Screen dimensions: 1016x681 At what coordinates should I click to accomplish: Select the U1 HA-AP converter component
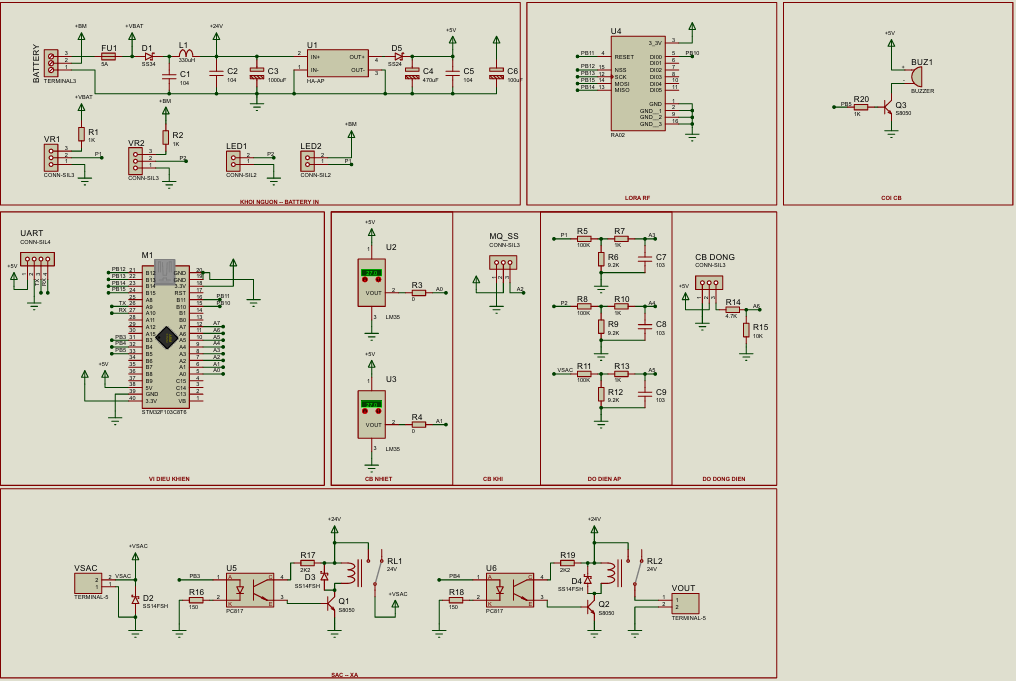coord(338,63)
